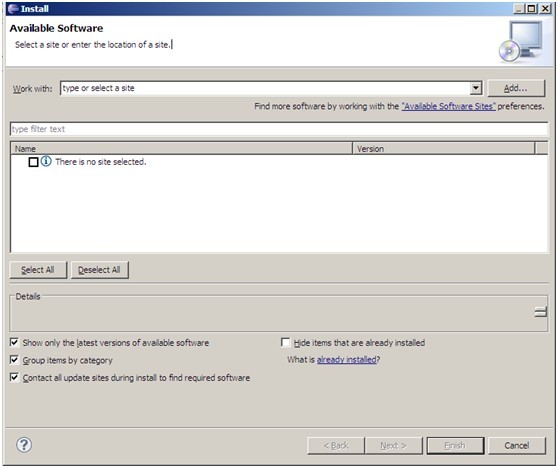Viewport: 558px width, 468px height.
Task: Tick the checkbox next to 'There is no site selected'
Action: click(33, 162)
